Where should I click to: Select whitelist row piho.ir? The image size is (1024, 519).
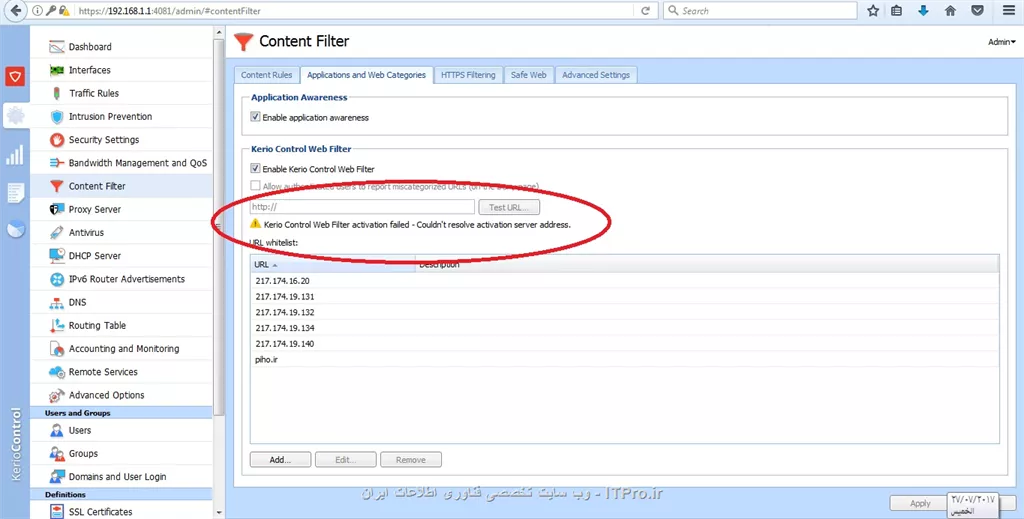tap(624, 359)
